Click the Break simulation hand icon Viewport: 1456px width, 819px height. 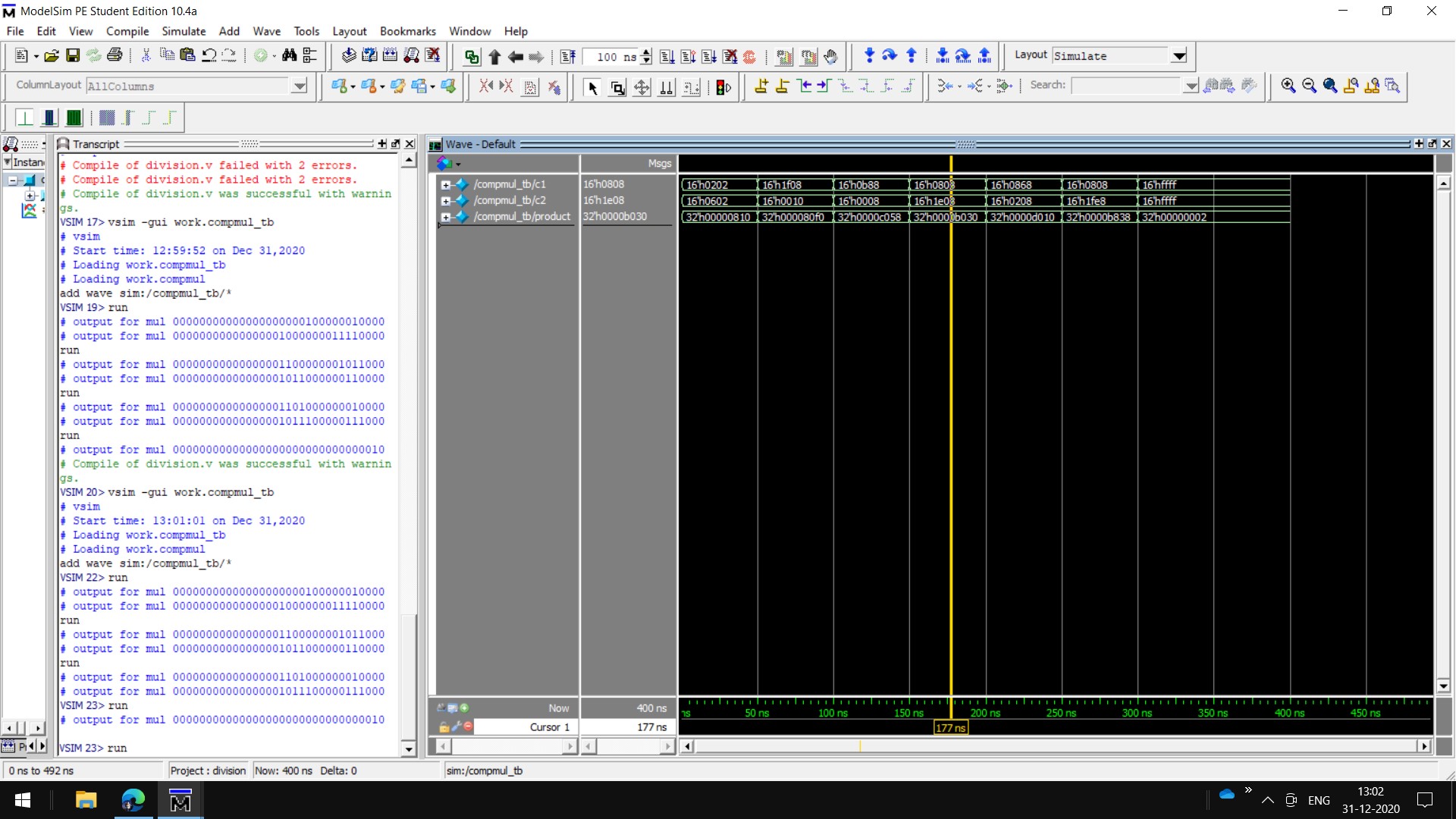pos(830,57)
